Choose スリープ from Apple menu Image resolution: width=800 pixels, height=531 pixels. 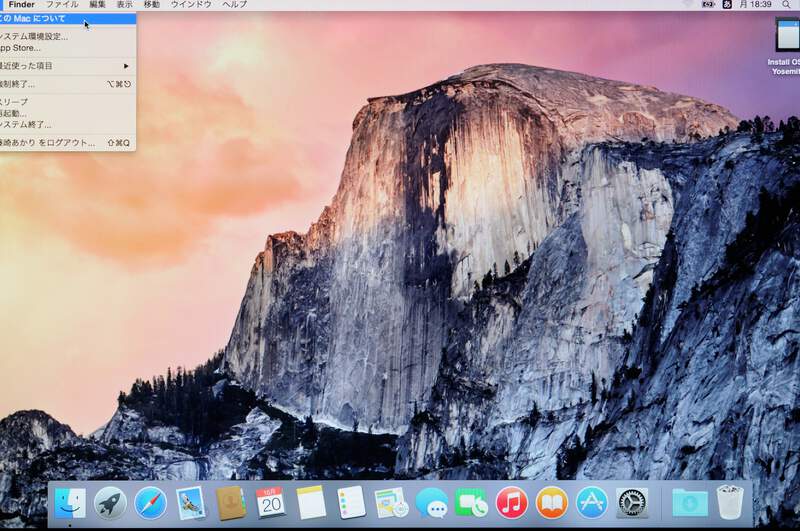pyautogui.click(x=68, y=102)
